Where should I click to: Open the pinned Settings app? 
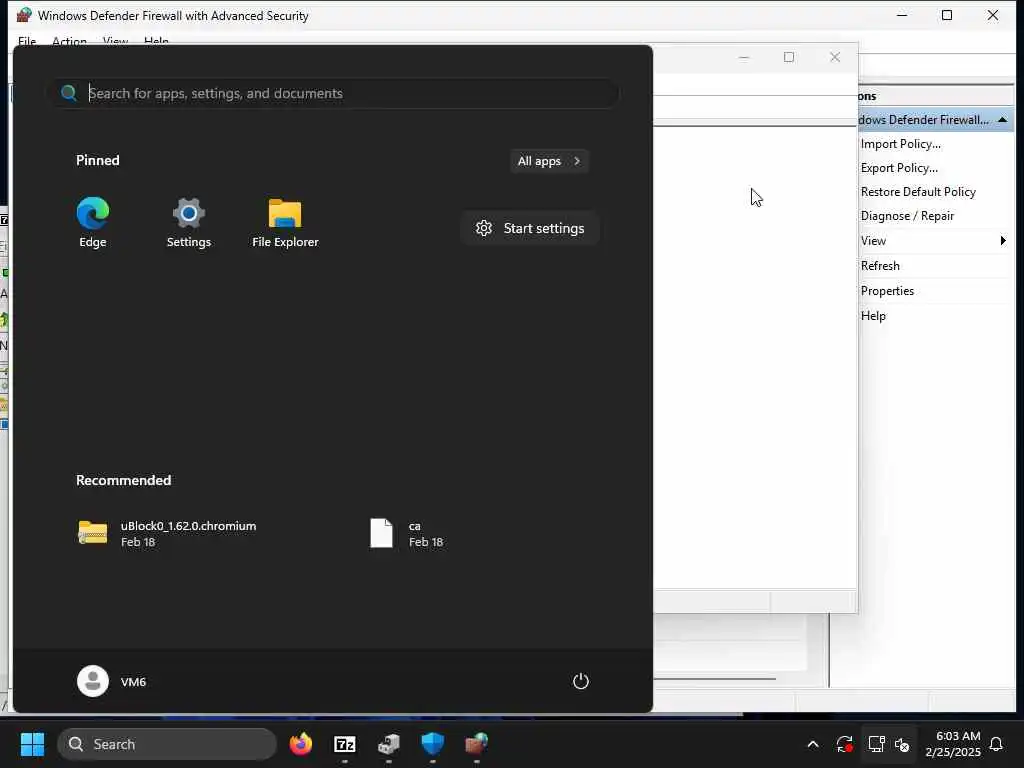(189, 223)
